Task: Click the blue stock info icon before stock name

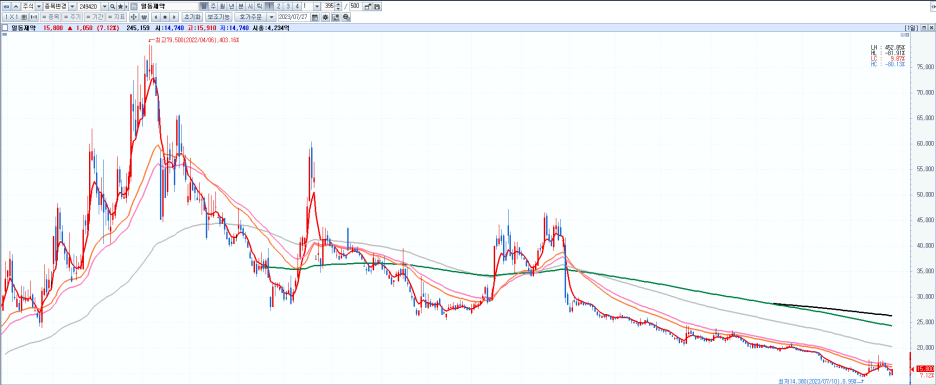Action: click(x=134, y=6)
